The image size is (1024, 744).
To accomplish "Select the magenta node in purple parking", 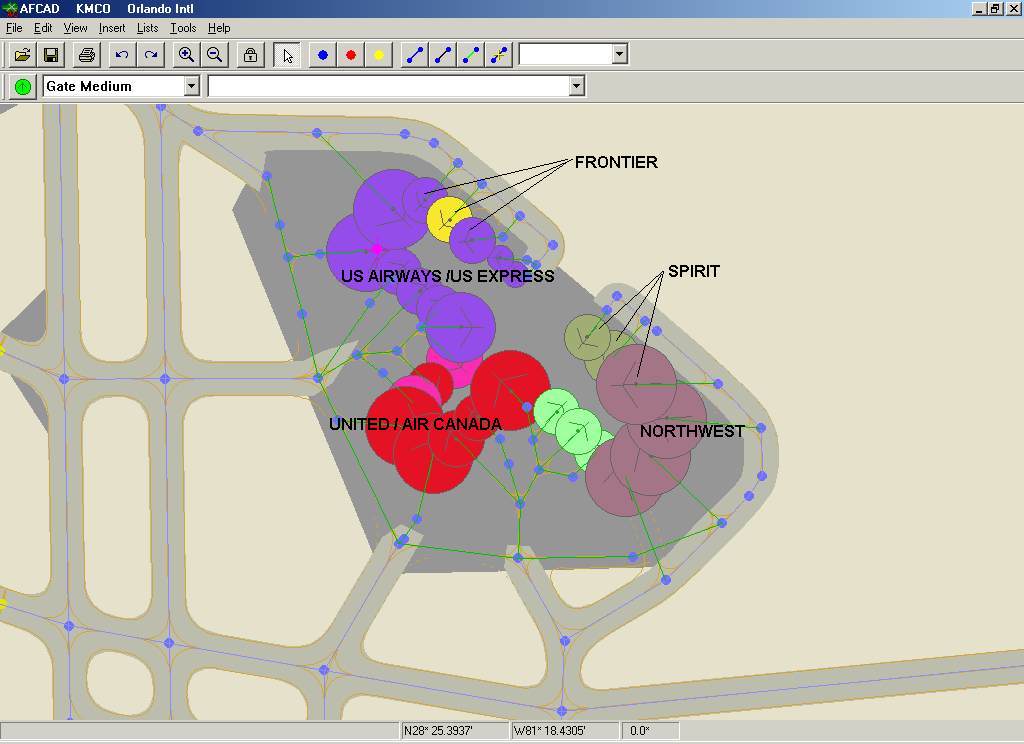I will [x=377, y=249].
